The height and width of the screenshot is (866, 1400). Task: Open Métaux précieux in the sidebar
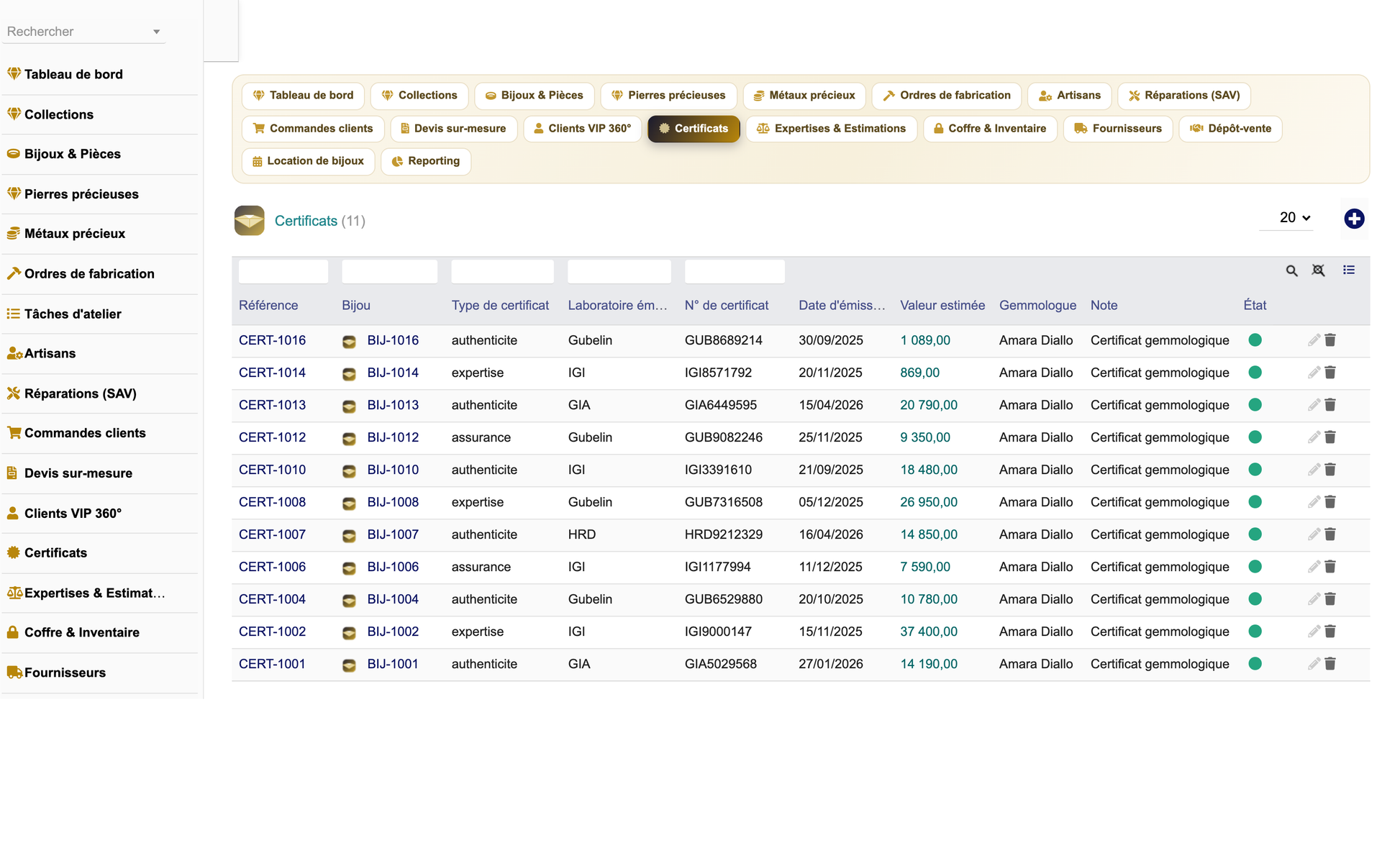click(75, 234)
